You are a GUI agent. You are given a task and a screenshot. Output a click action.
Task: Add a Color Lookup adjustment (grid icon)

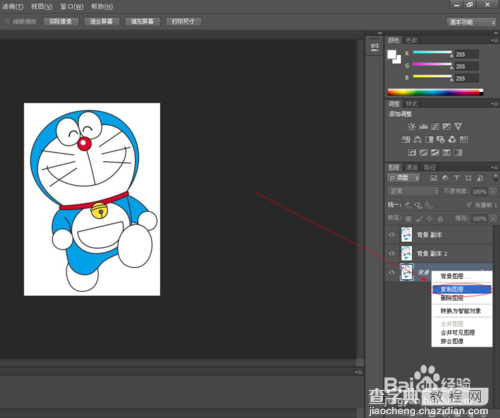pyautogui.click(x=464, y=139)
